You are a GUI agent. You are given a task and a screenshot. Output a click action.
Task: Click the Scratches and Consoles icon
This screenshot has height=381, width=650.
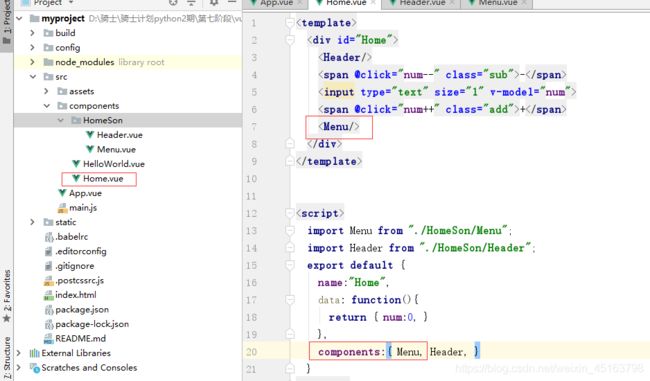point(34,367)
